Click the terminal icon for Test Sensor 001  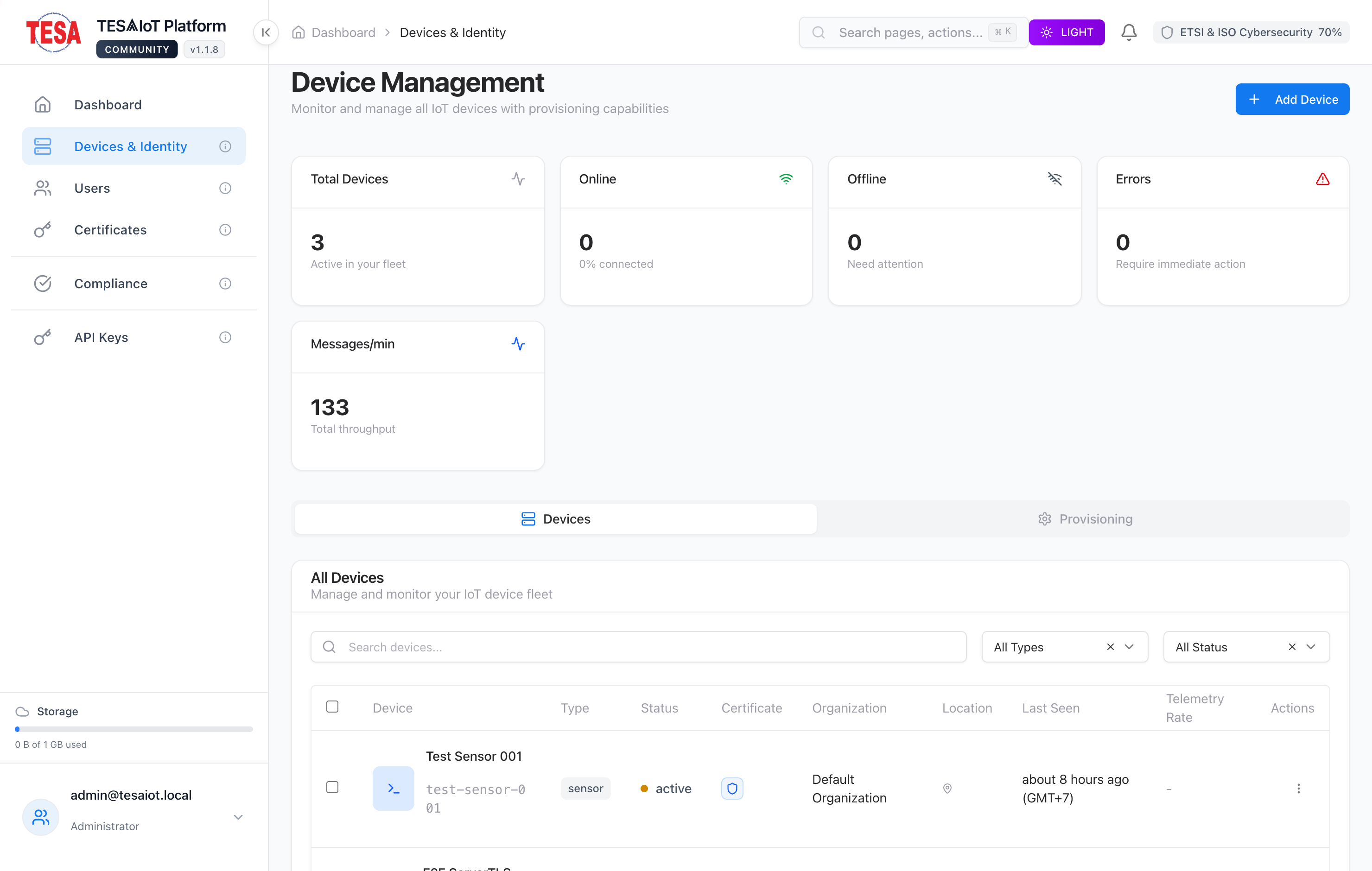tap(393, 789)
